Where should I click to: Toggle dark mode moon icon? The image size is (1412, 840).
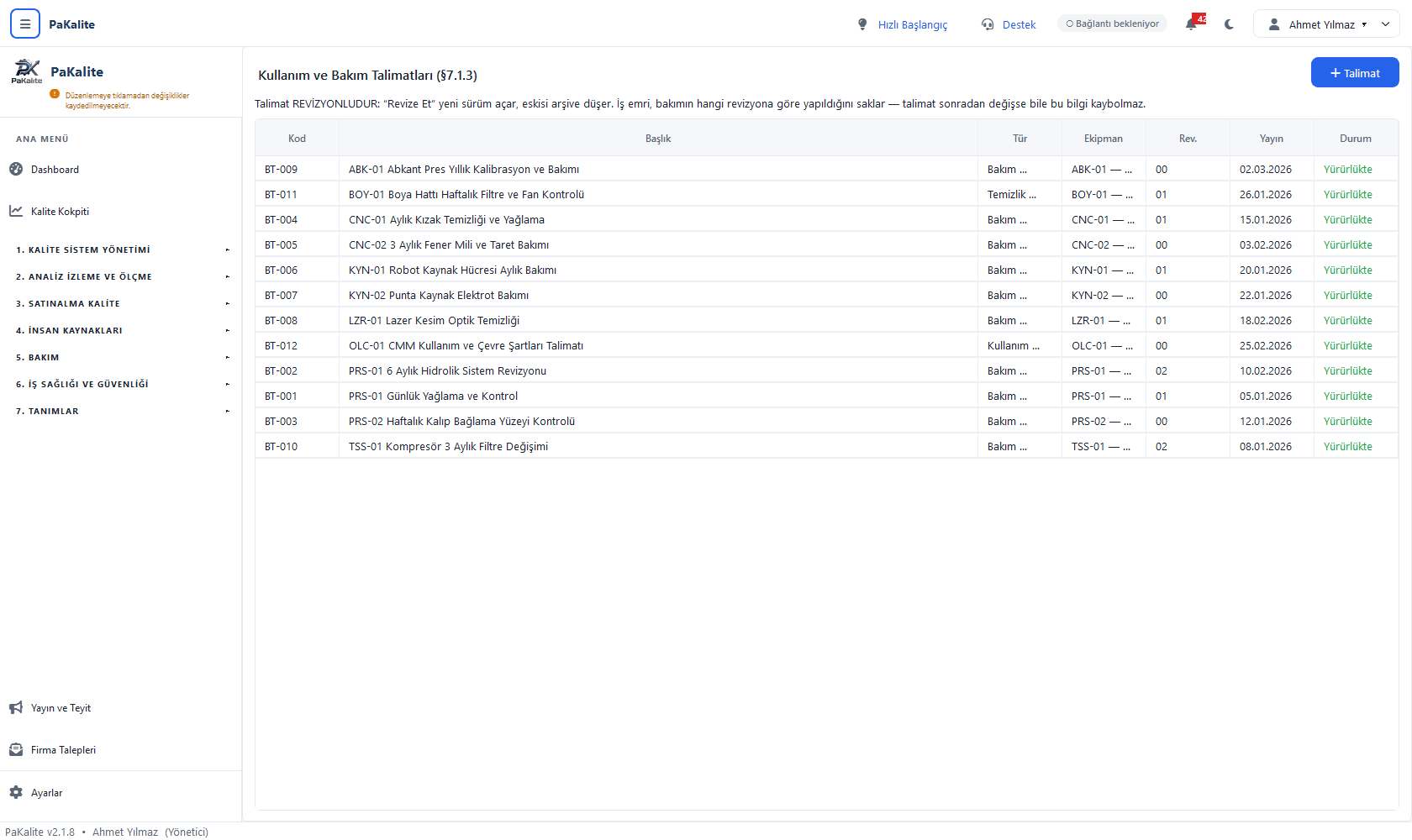[1230, 24]
